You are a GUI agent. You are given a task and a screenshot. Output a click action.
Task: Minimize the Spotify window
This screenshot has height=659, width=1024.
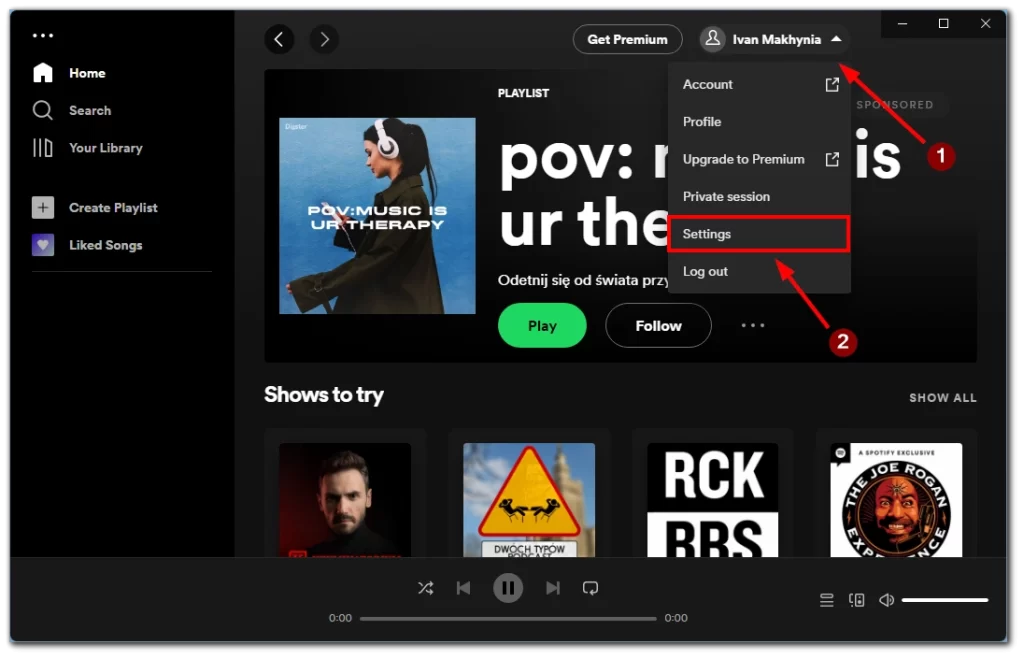coord(903,24)
